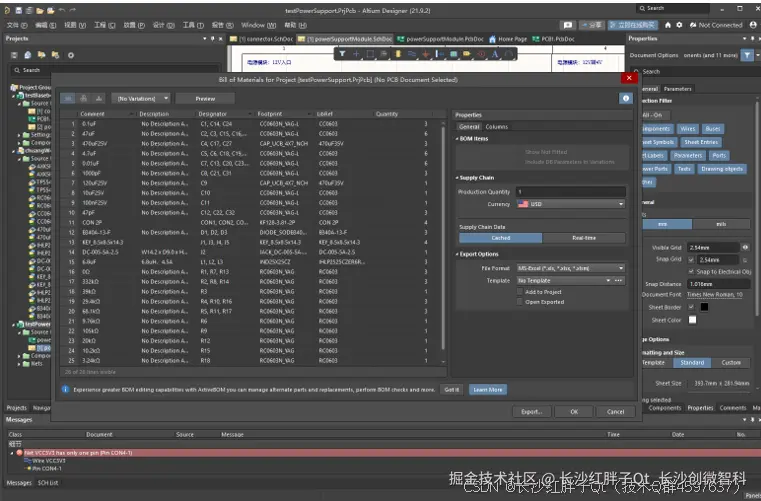Toggle the Add to Project checkbox
Screen dimensions: 761x501
coord(520,292)
